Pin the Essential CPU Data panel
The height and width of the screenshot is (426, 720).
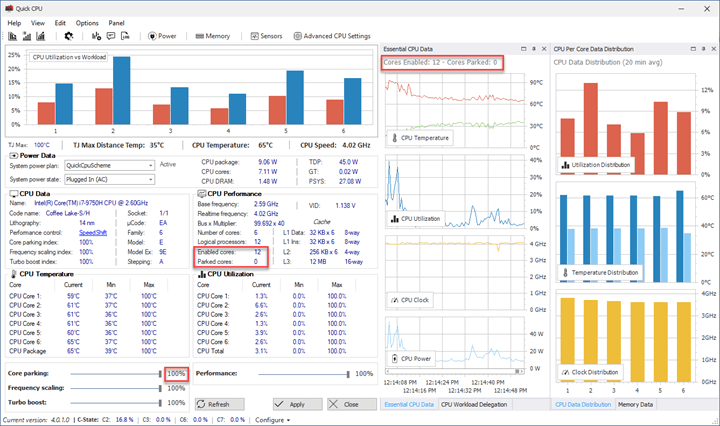pos(534,49)
